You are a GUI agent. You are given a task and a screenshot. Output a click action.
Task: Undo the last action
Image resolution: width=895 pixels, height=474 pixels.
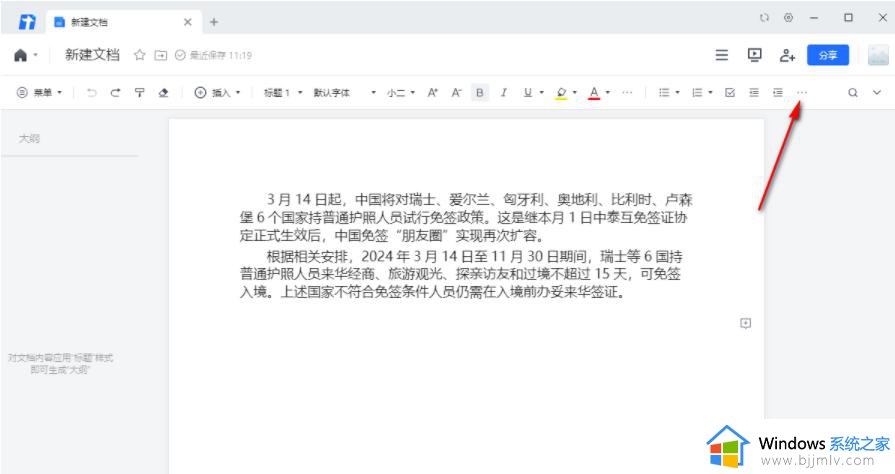[91, 93]
